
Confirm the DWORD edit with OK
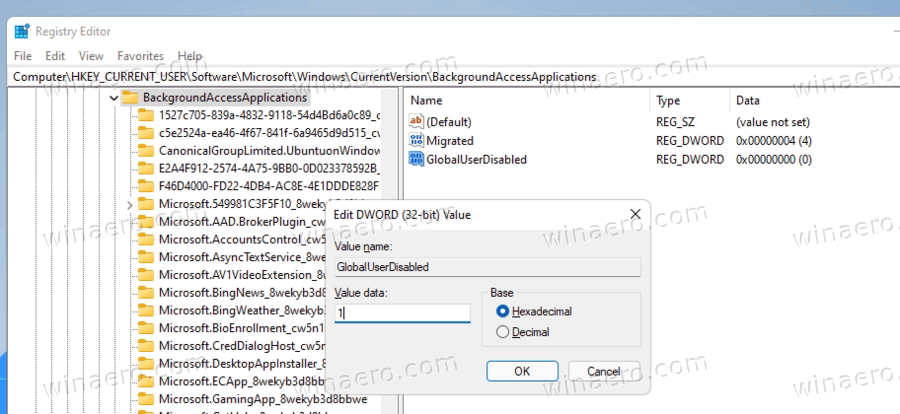pyautogui.click(x=522, y=371)
